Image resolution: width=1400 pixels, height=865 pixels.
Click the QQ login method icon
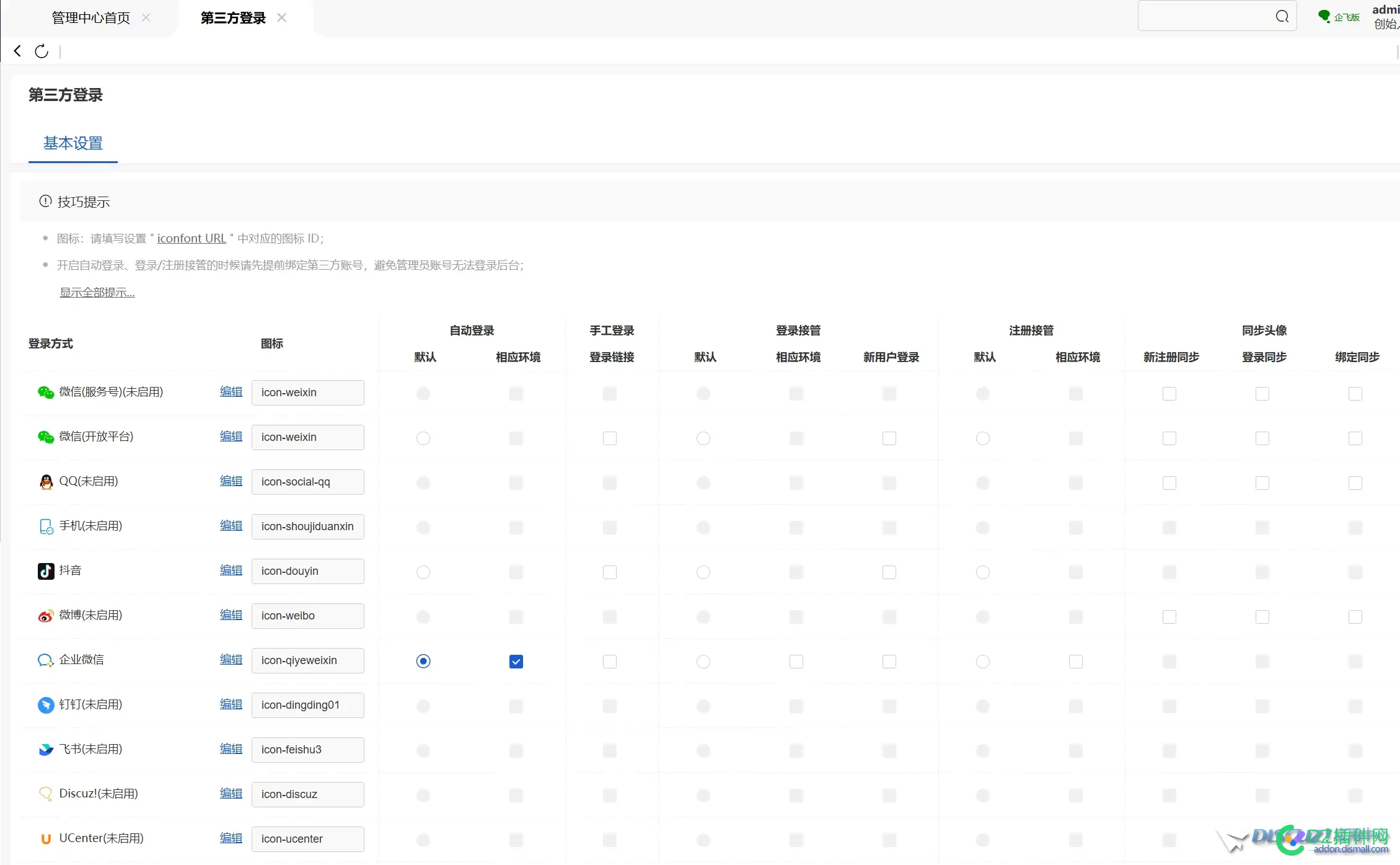tap(45, 482)
